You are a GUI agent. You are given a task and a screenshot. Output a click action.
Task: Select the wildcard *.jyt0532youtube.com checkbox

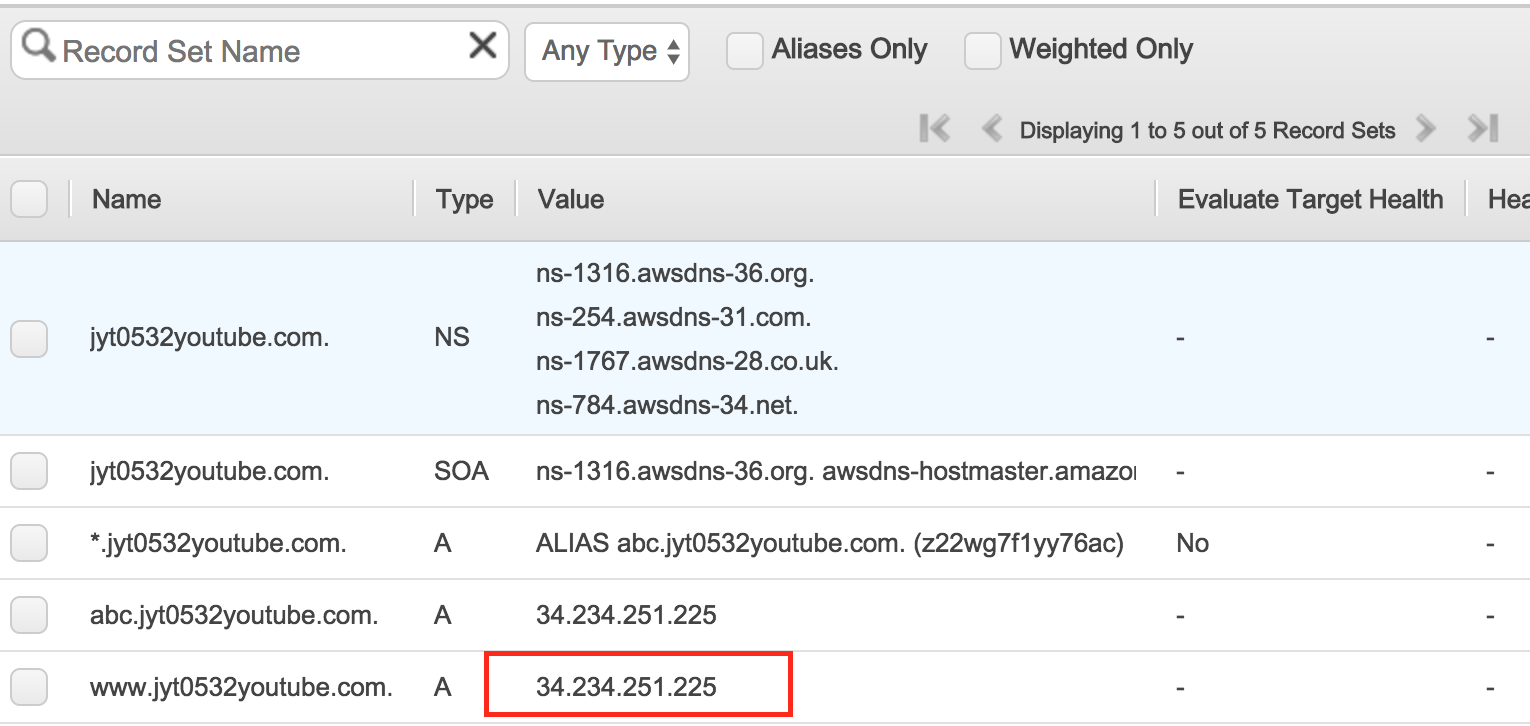coord(29,543)
